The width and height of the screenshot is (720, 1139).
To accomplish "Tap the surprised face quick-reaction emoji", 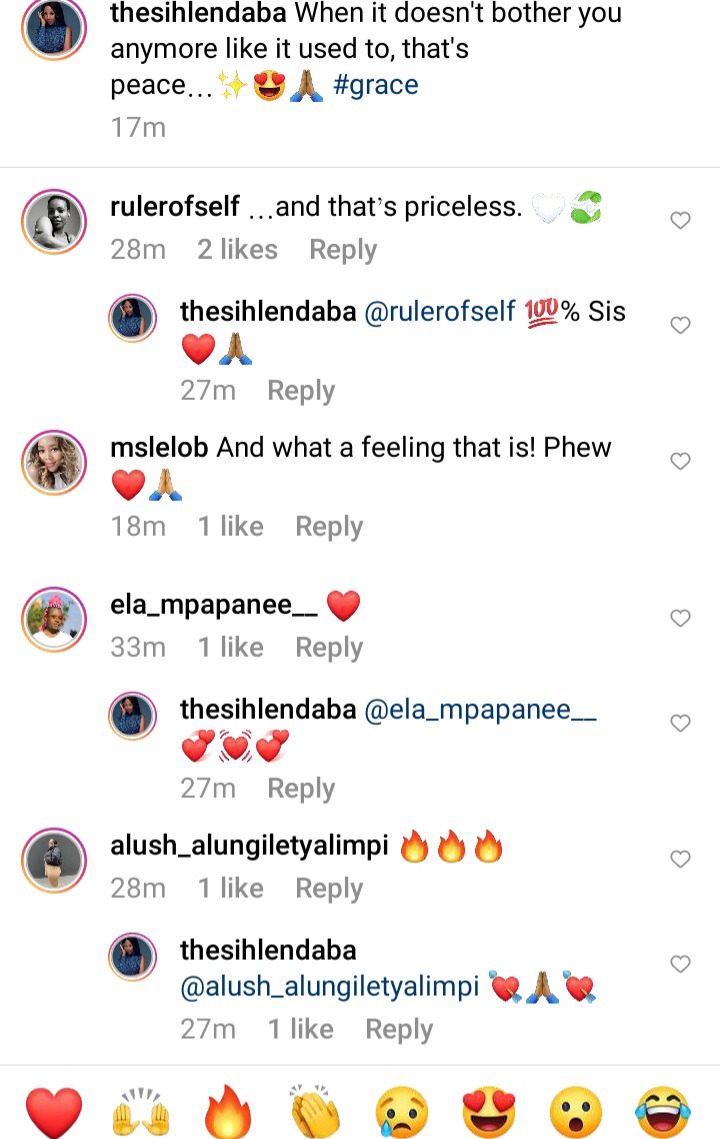I will click(576, 1112).
